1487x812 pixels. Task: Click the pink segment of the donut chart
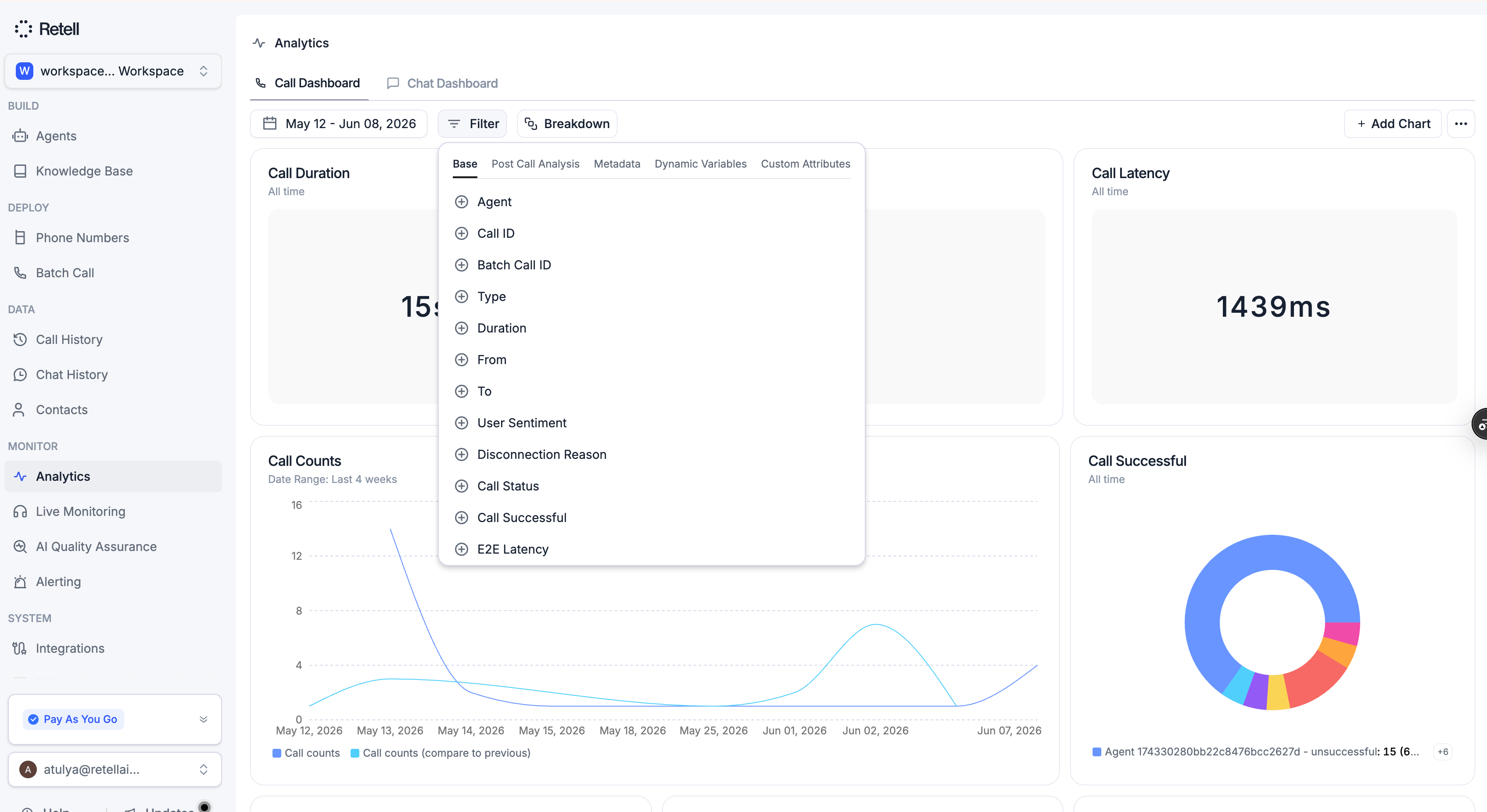pos(1342,633)
